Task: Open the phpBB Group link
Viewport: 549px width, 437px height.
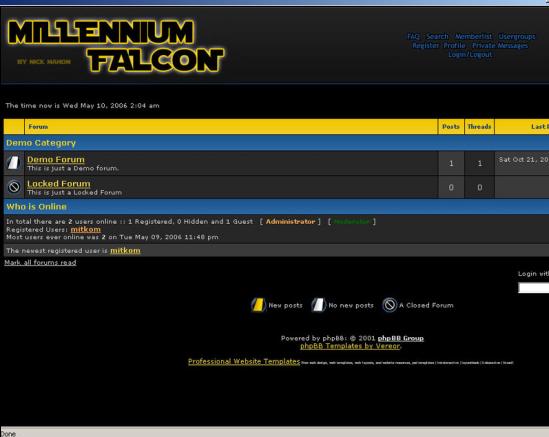Action: pos(401,338)
